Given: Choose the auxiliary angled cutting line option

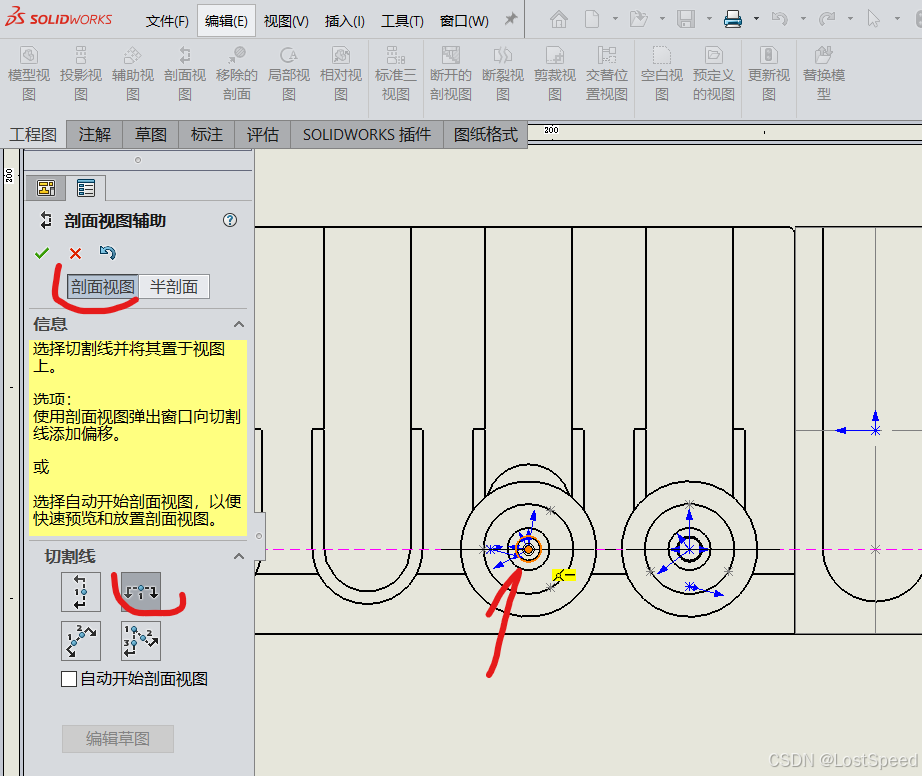Looking at the screenshot, I should point(81,641).
